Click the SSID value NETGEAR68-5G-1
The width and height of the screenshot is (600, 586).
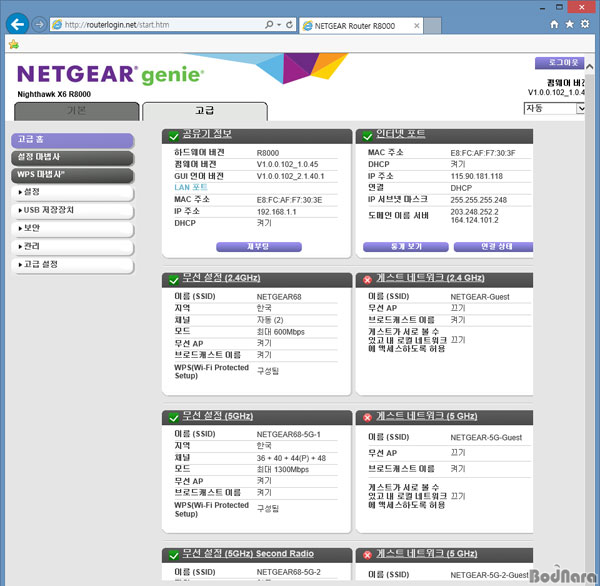point(289,434)
